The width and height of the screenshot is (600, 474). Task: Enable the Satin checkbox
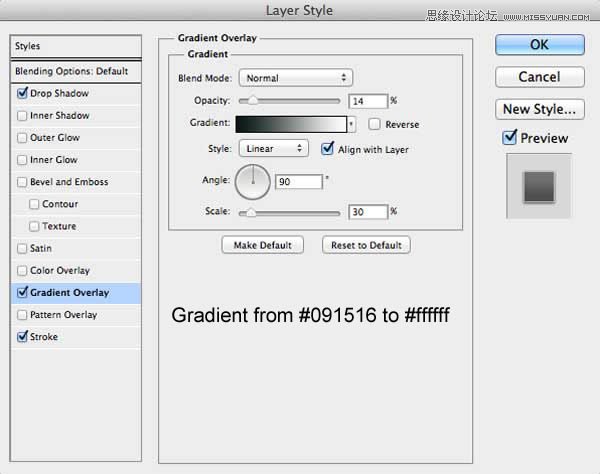[x=22, y=249]
